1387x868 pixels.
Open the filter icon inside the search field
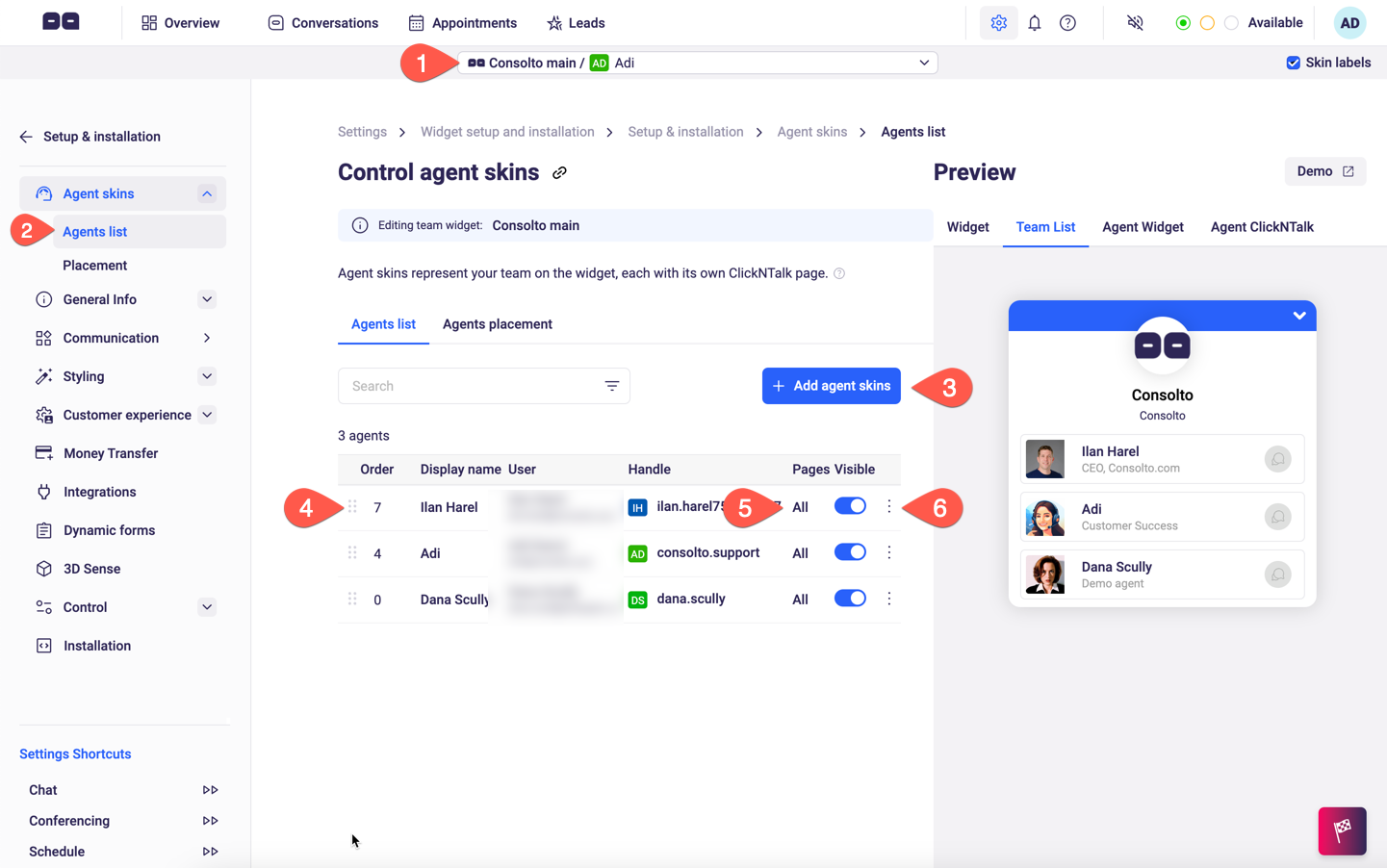(612, 385)
